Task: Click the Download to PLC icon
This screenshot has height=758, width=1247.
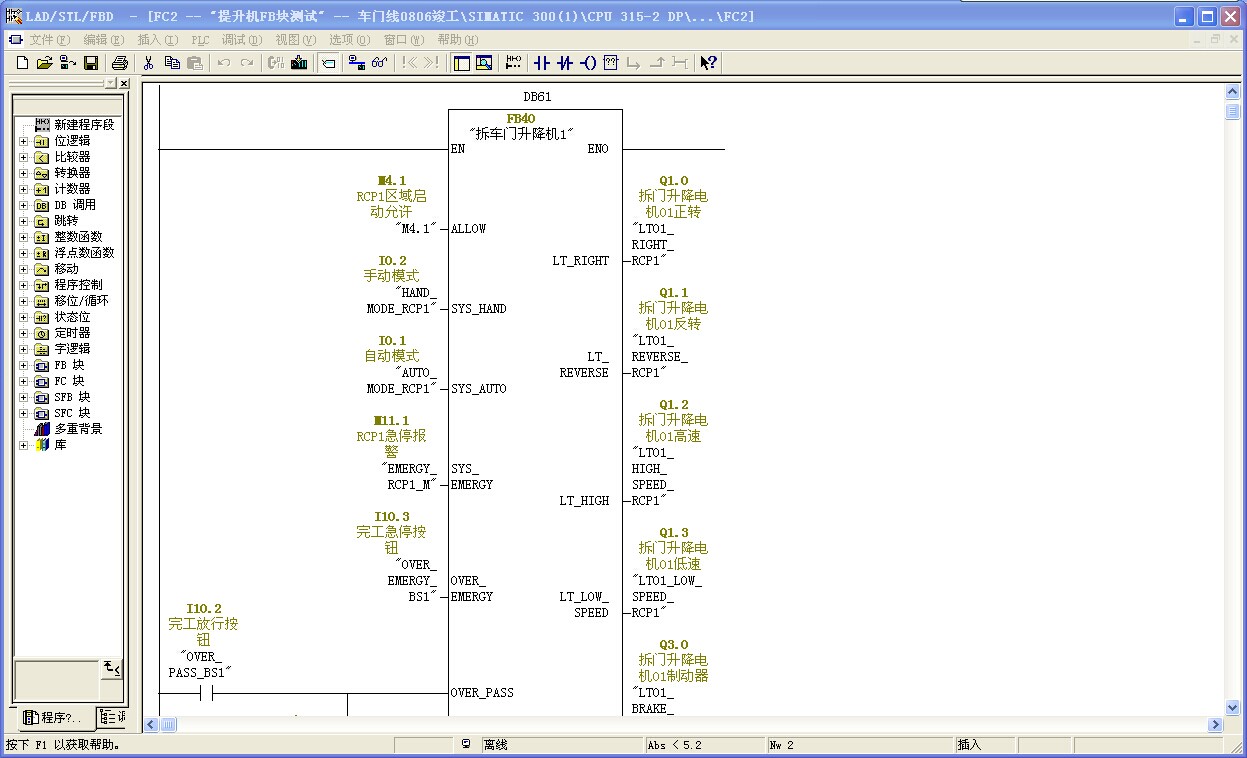Action: [x=299, y=63]
